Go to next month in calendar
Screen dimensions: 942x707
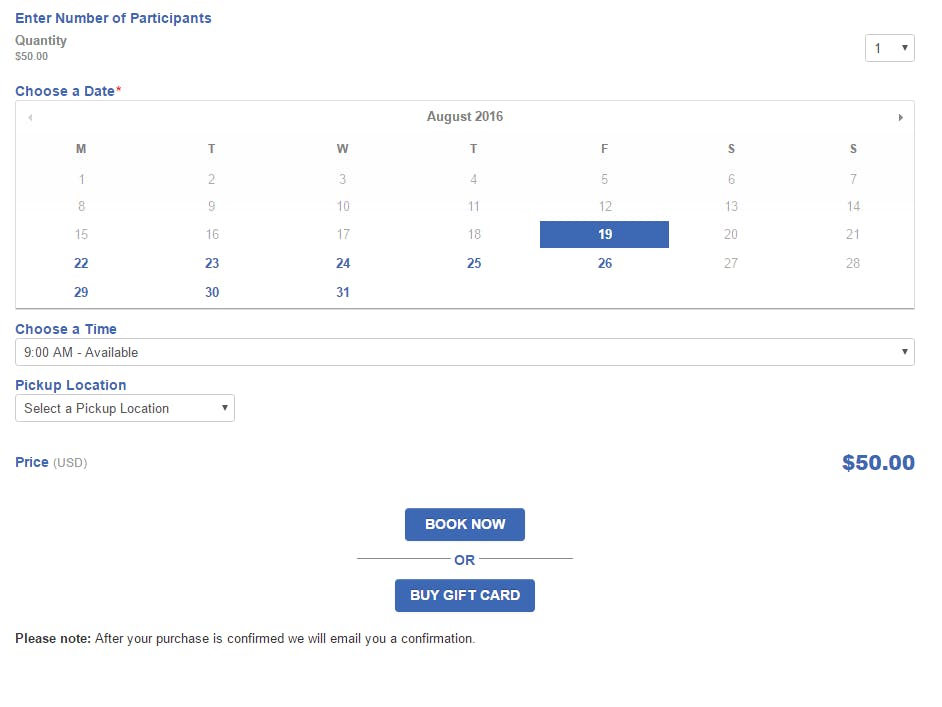[x=900, y=117]
